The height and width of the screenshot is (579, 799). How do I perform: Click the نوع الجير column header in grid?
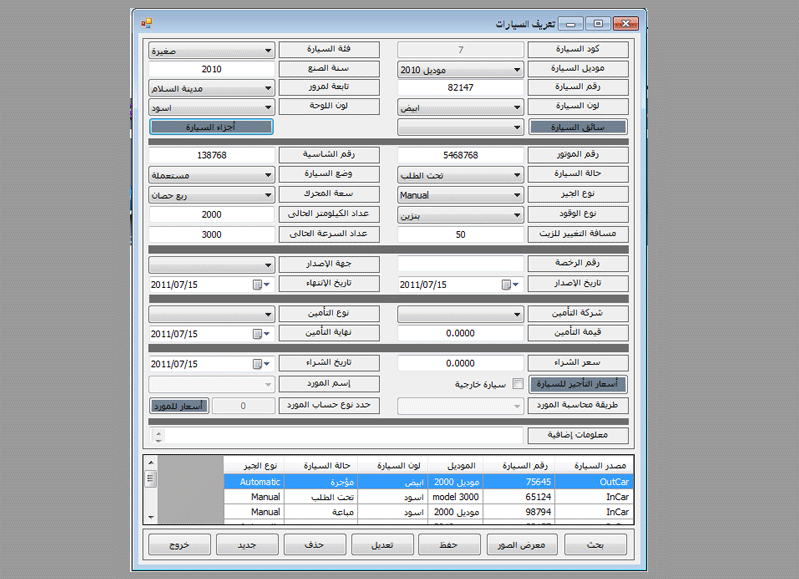click(x=255, y=466)
